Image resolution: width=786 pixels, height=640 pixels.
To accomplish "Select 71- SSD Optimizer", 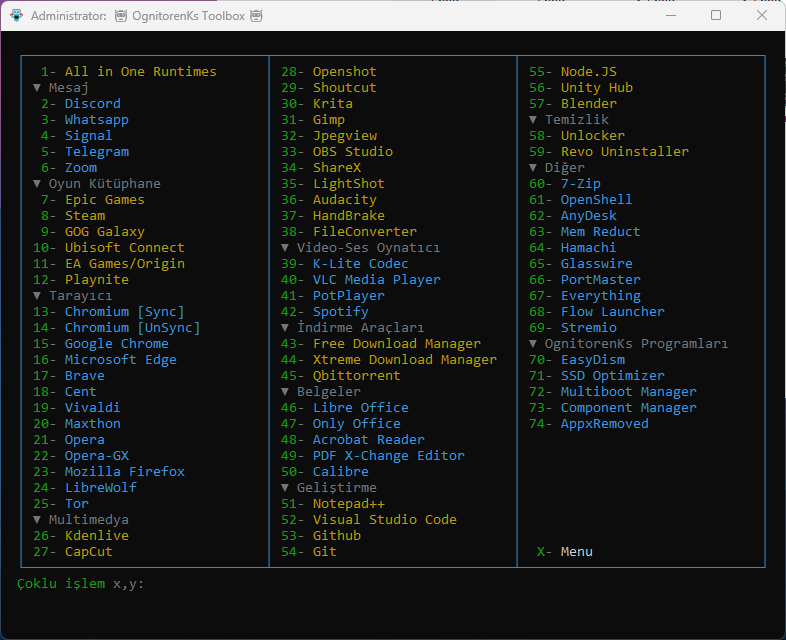I will (597, 376).
